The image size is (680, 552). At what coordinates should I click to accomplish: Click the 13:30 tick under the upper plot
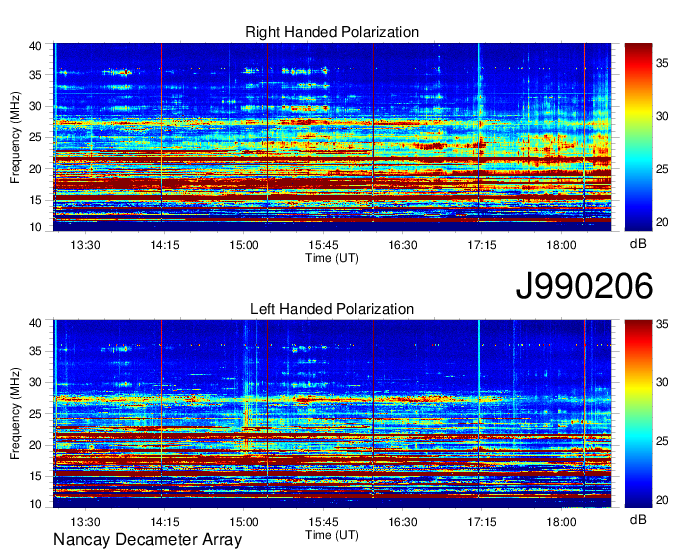click(x=85, y=245)
